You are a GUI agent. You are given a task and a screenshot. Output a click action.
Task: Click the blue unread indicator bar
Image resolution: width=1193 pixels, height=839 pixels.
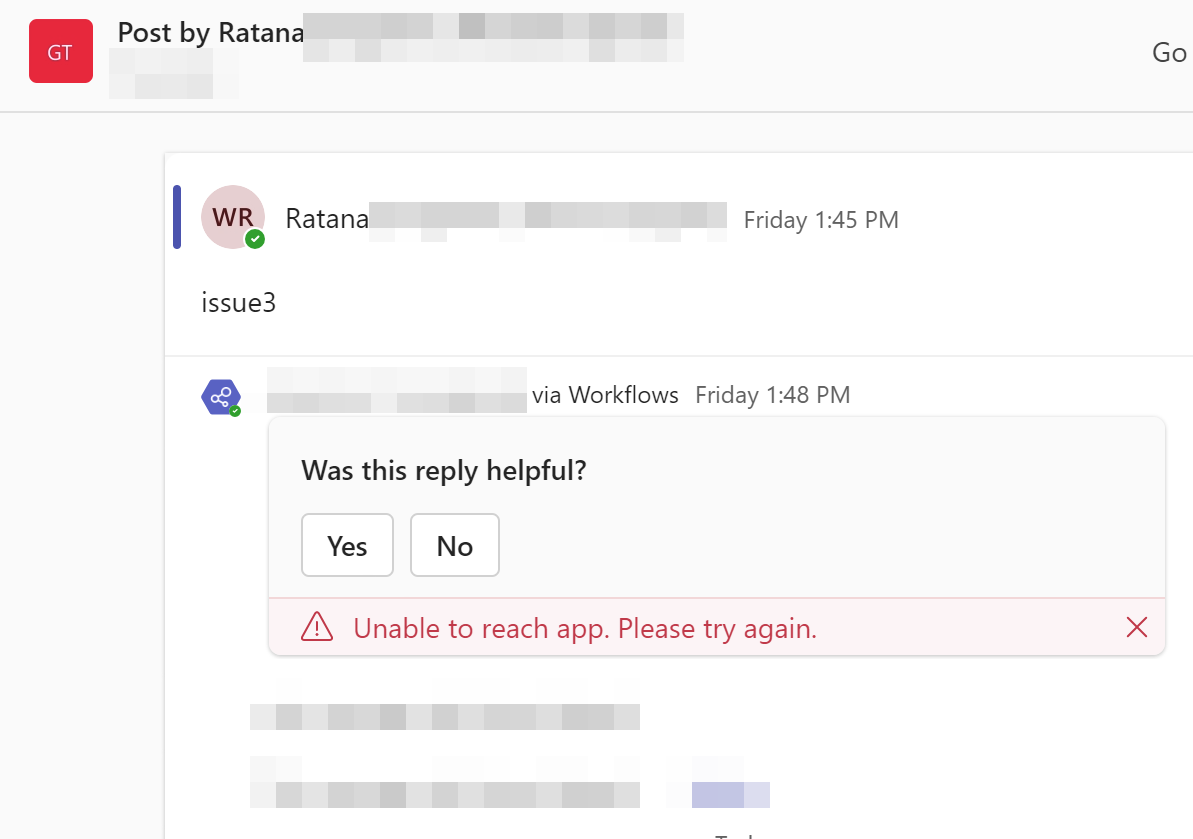pos(178,217)
